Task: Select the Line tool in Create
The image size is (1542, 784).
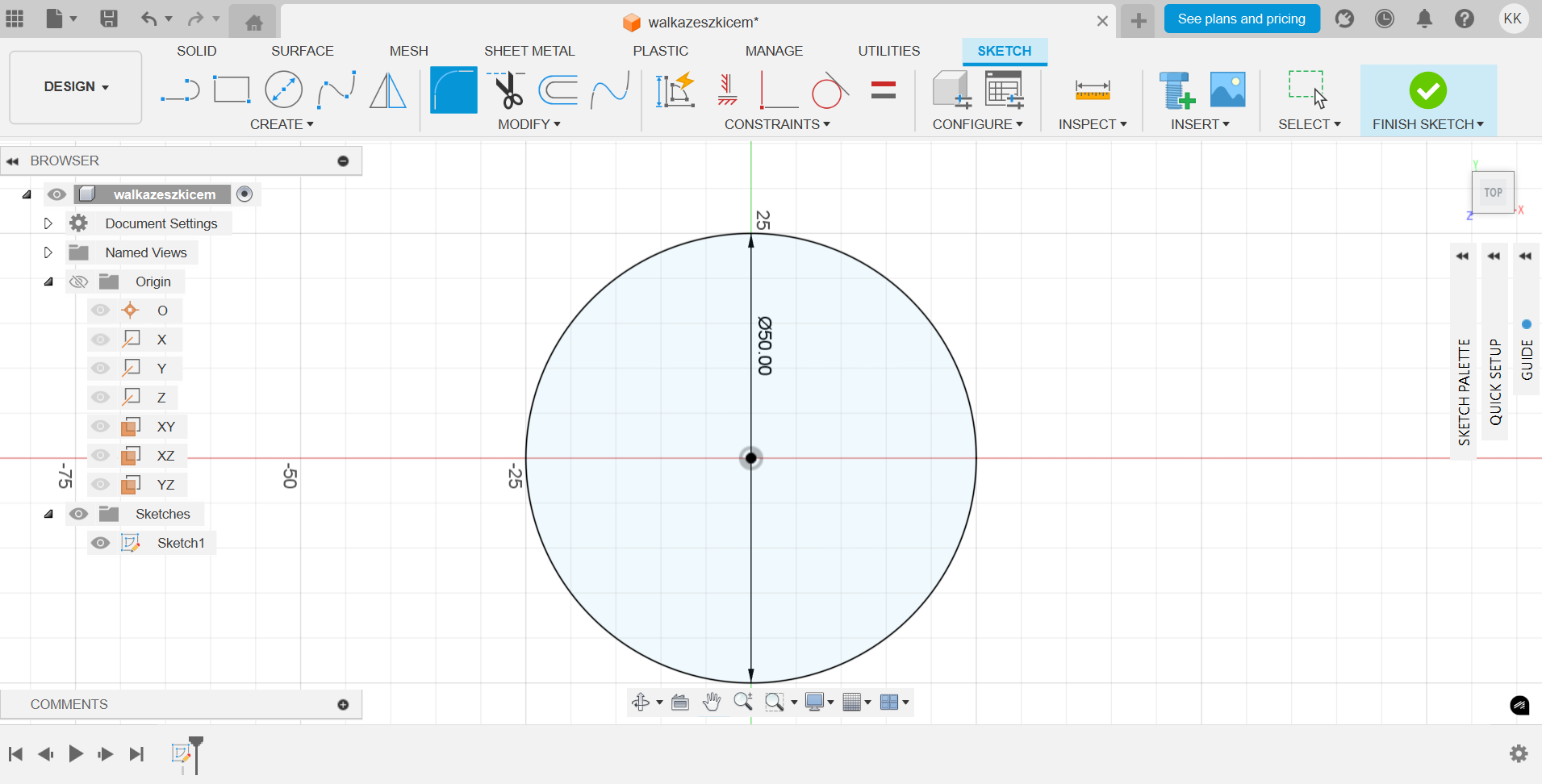Action: click(x=180, y=90)
